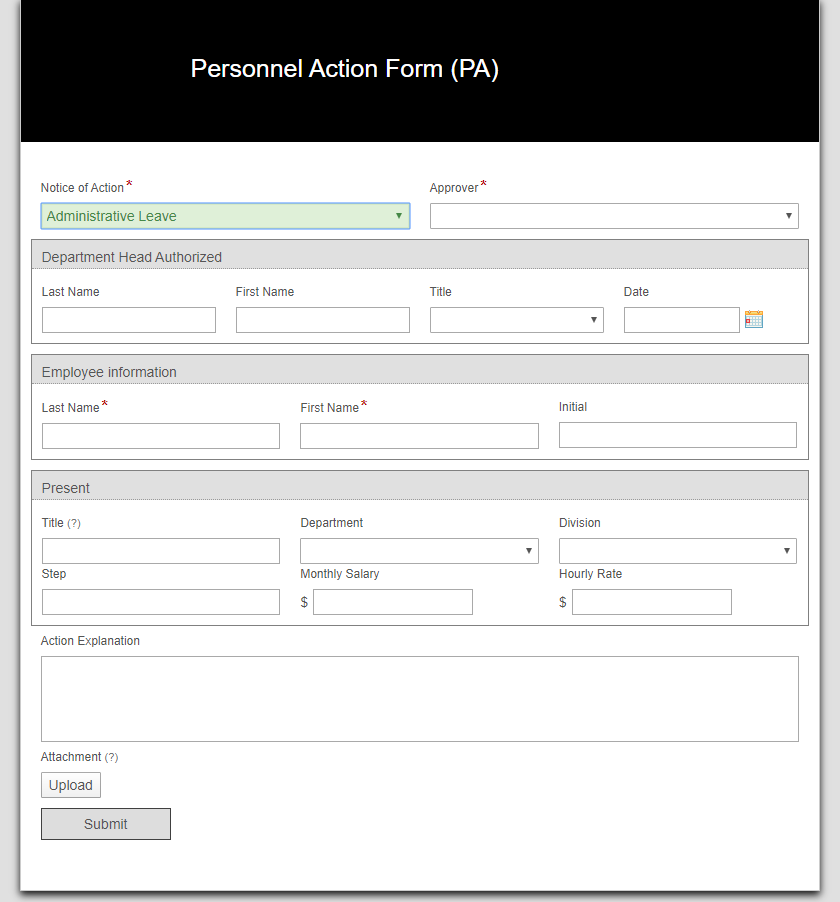840x902 pixels.
Task: Click the Employee First Name field
Action: click(419, 436)
